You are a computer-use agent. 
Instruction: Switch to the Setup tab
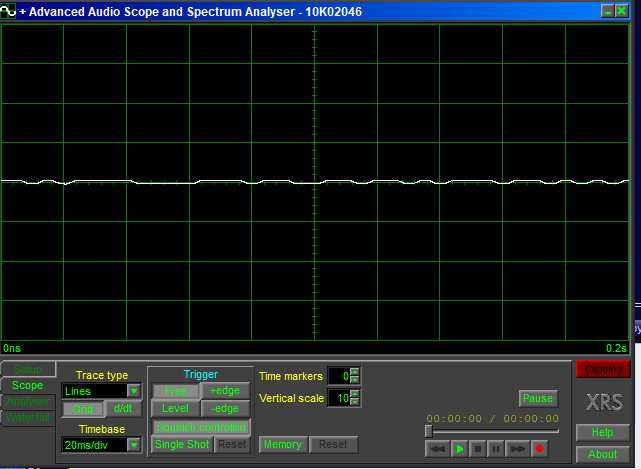click(x=28, y=369)
